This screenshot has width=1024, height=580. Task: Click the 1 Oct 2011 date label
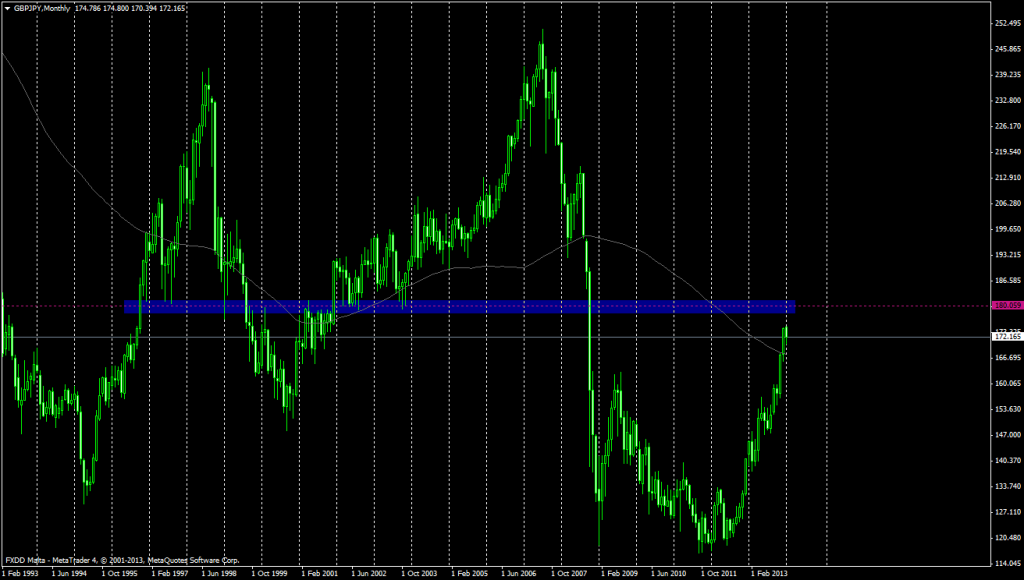(x=719, y=574)
